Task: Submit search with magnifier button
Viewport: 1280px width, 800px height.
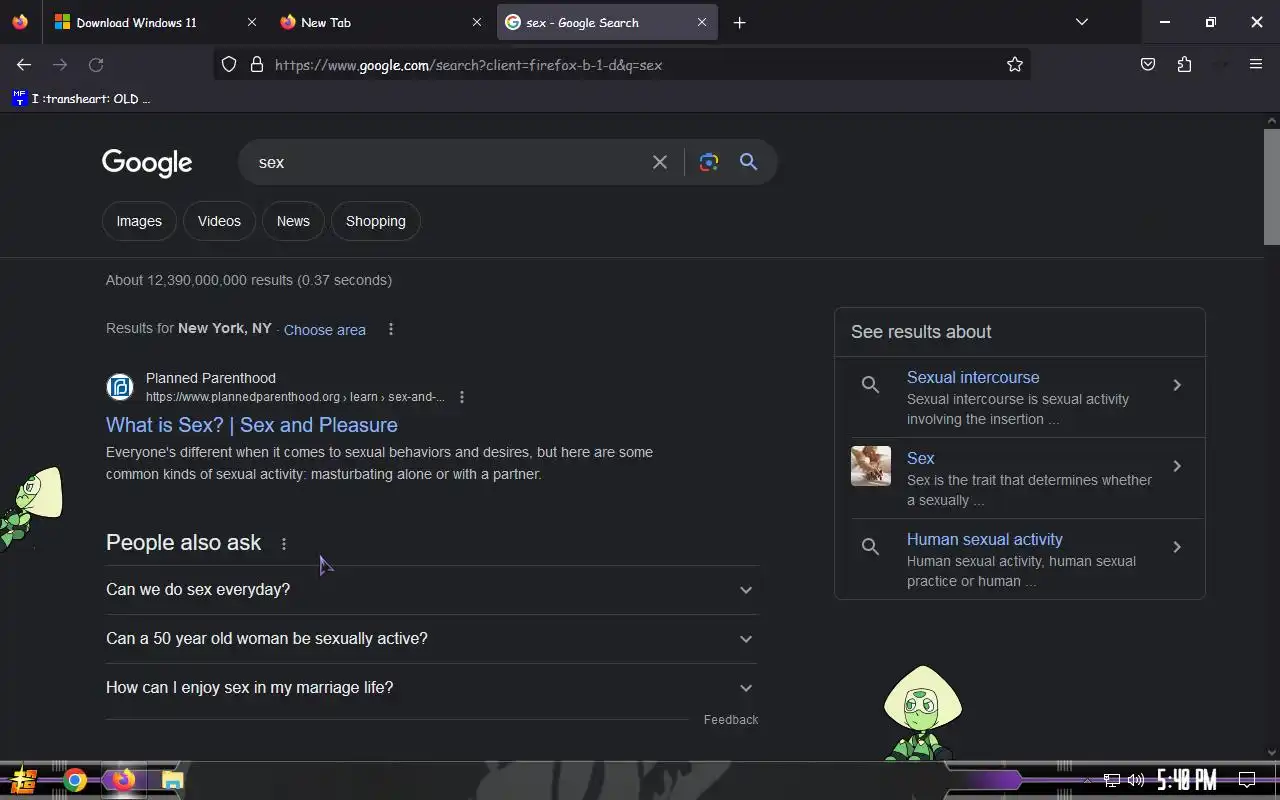Action: click(748, 162)
